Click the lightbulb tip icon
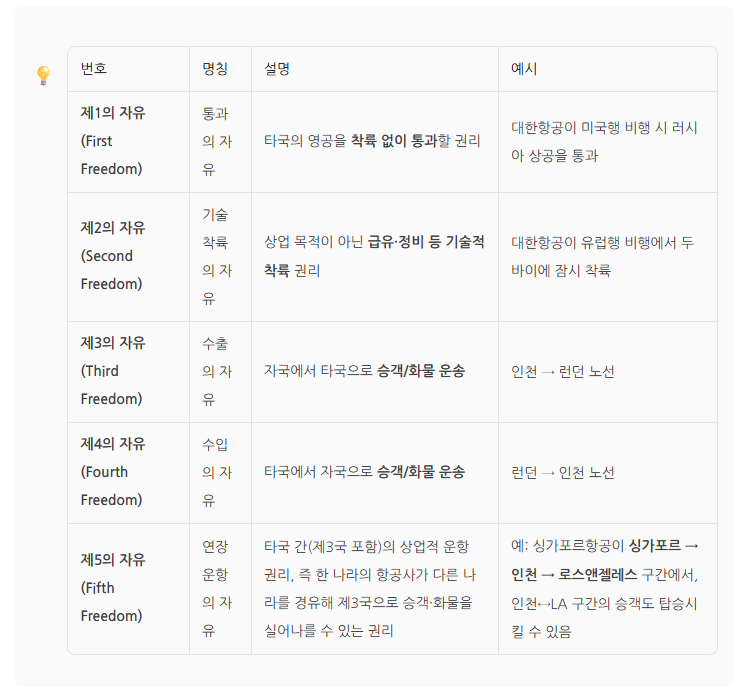751x690 pixels. [x=43, y=75]
